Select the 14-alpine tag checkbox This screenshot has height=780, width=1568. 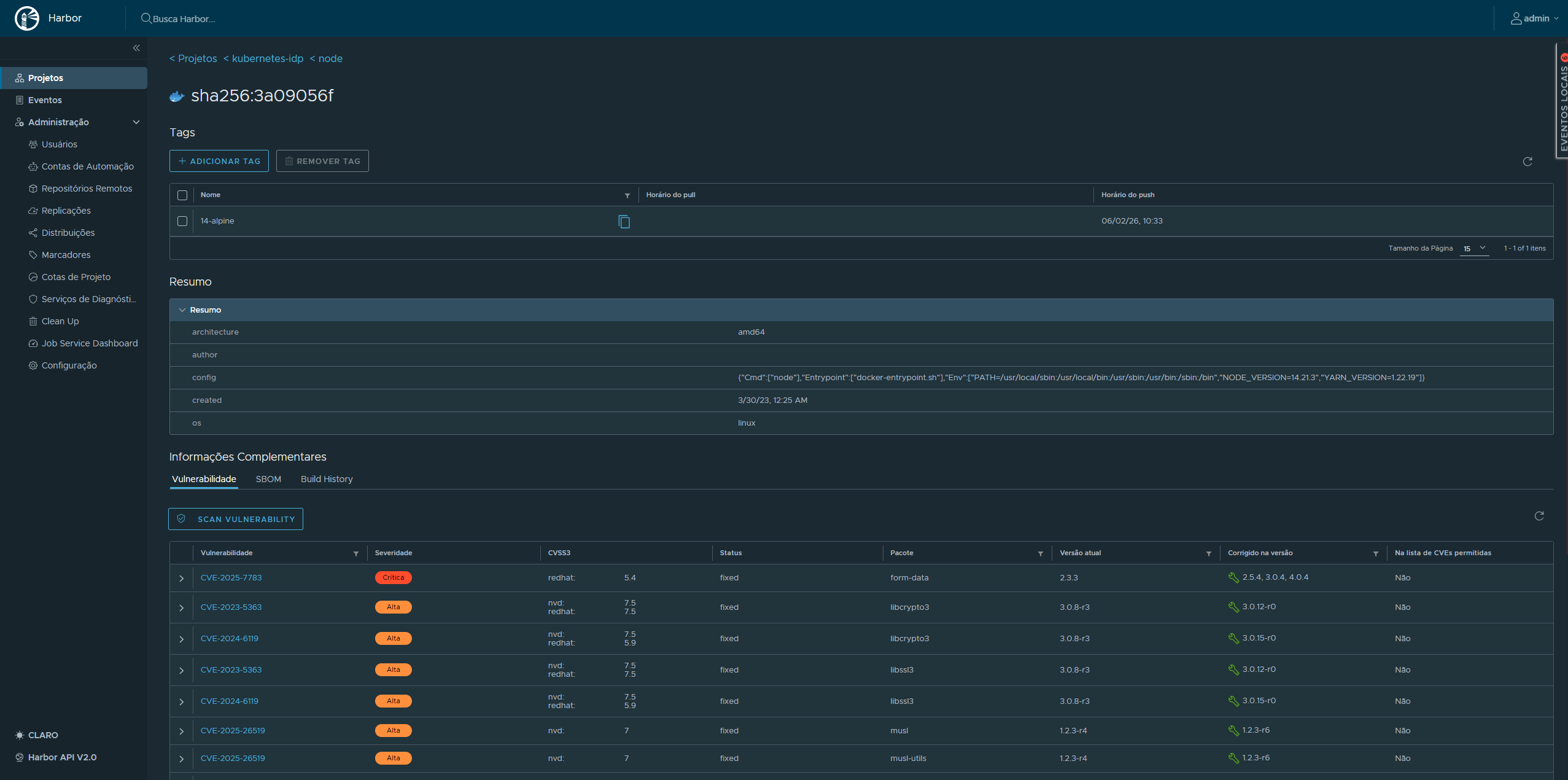[182, 220]
